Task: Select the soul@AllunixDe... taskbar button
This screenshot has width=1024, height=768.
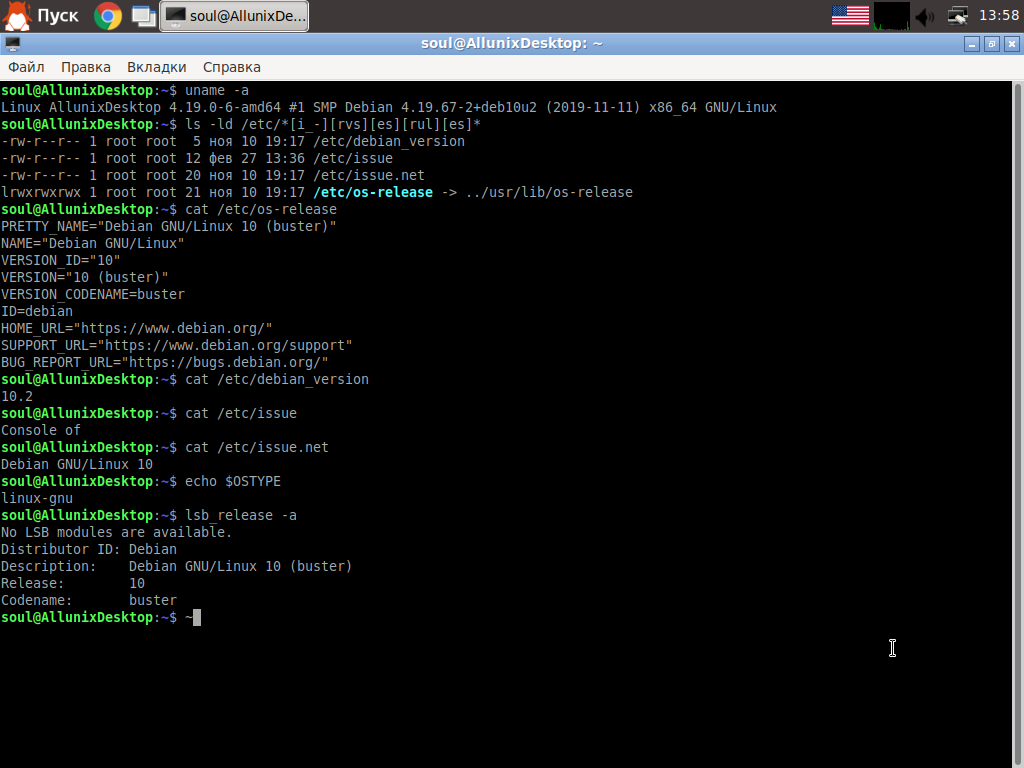Action: click(234, 16)
